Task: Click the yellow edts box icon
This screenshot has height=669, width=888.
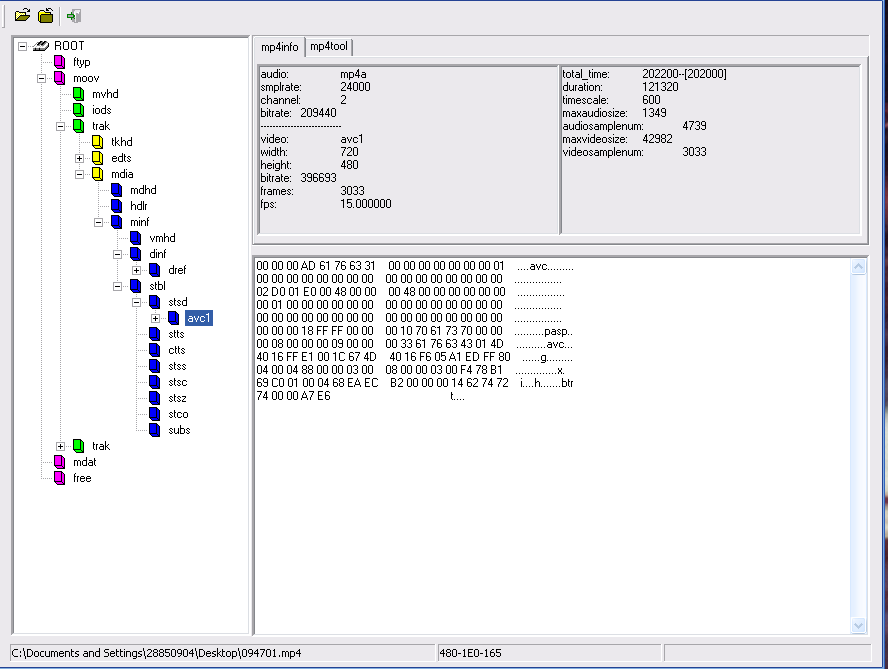Action: [97, 158]
